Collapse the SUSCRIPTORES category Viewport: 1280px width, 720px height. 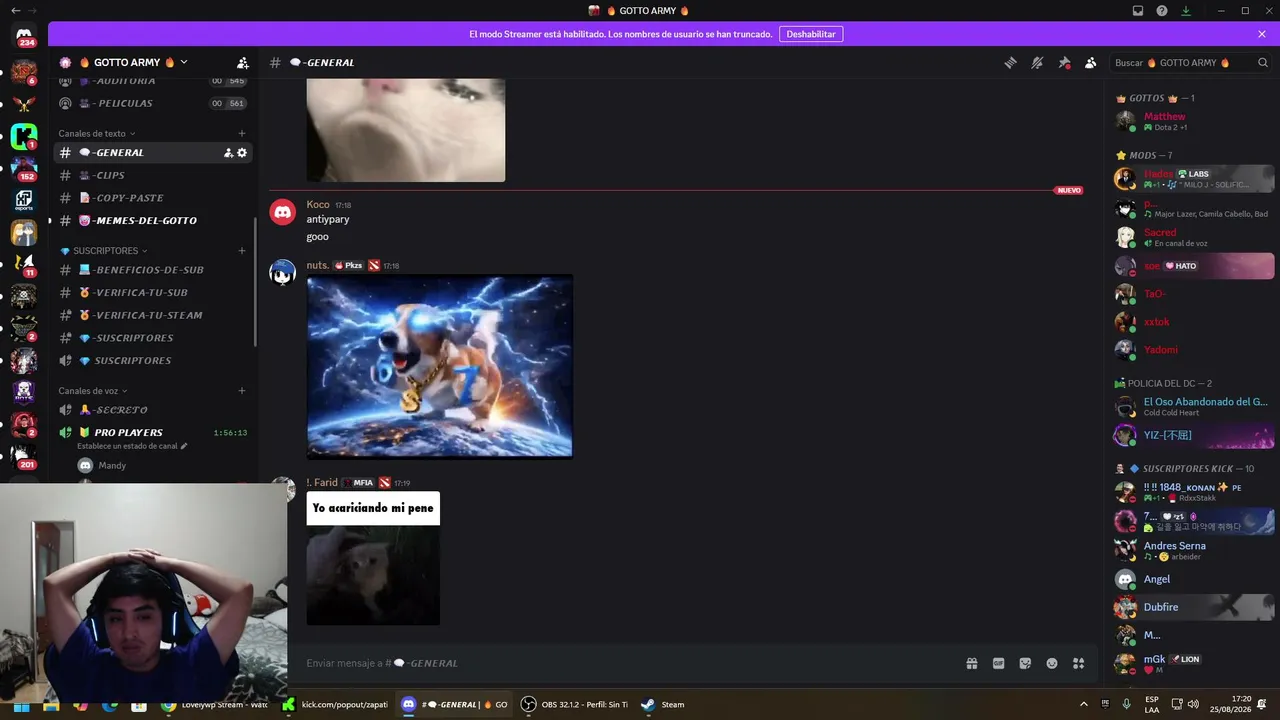(104, 251)
